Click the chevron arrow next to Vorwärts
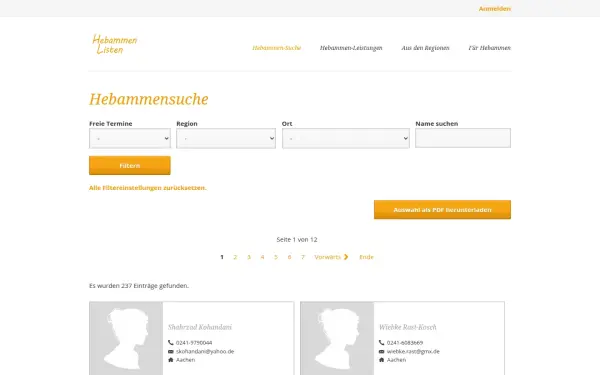600x375 pixels. pyautogui.click(x=346, y=257)
